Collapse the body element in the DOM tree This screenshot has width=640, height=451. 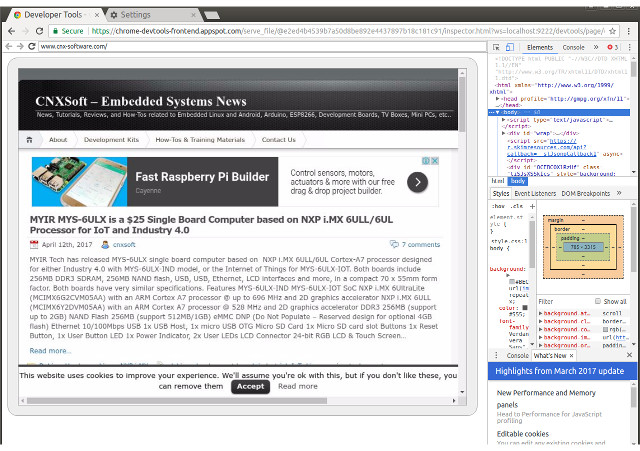498,112
